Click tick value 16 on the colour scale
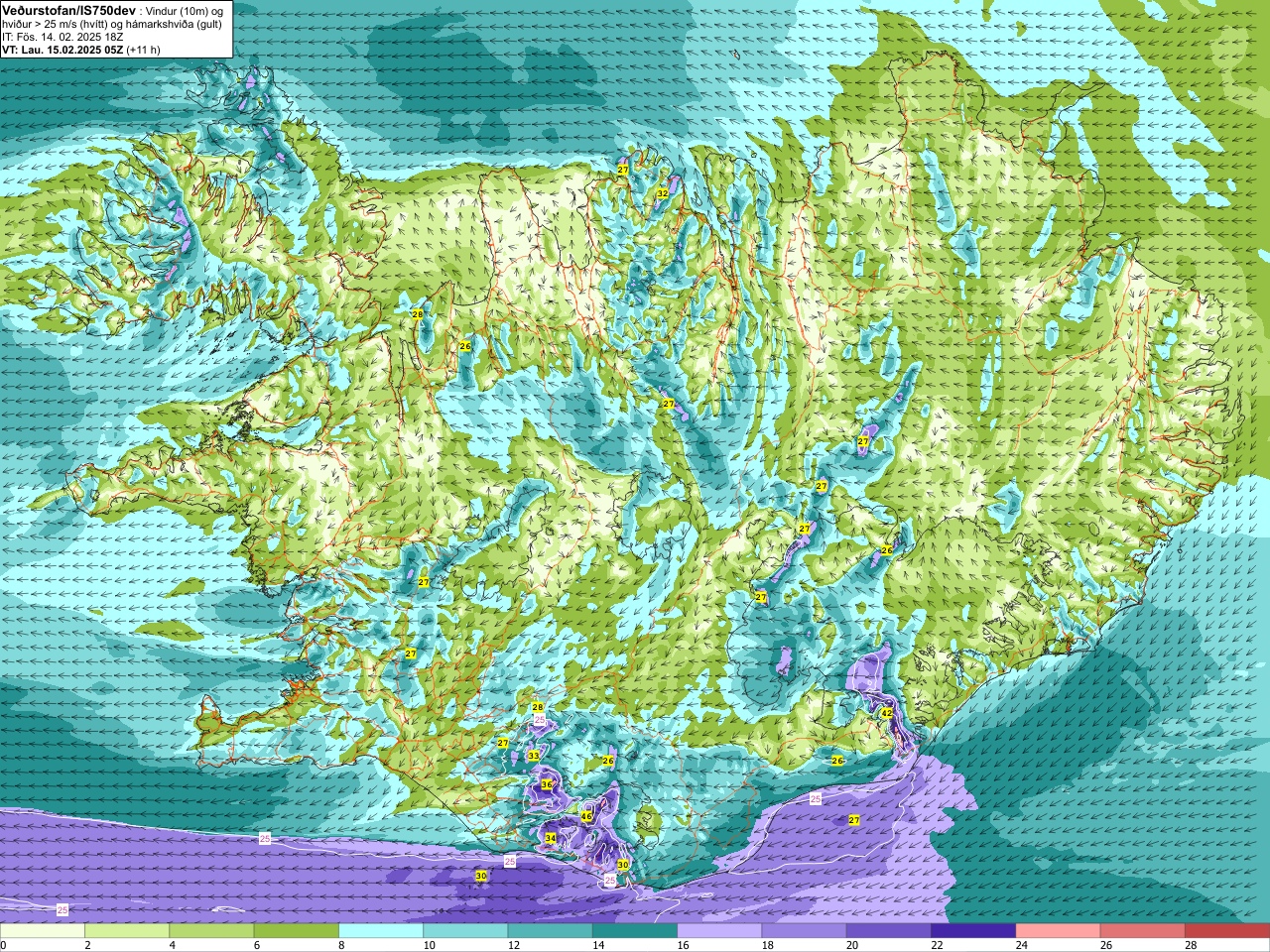The image size is (1270, 952). (x=683, y=945)
